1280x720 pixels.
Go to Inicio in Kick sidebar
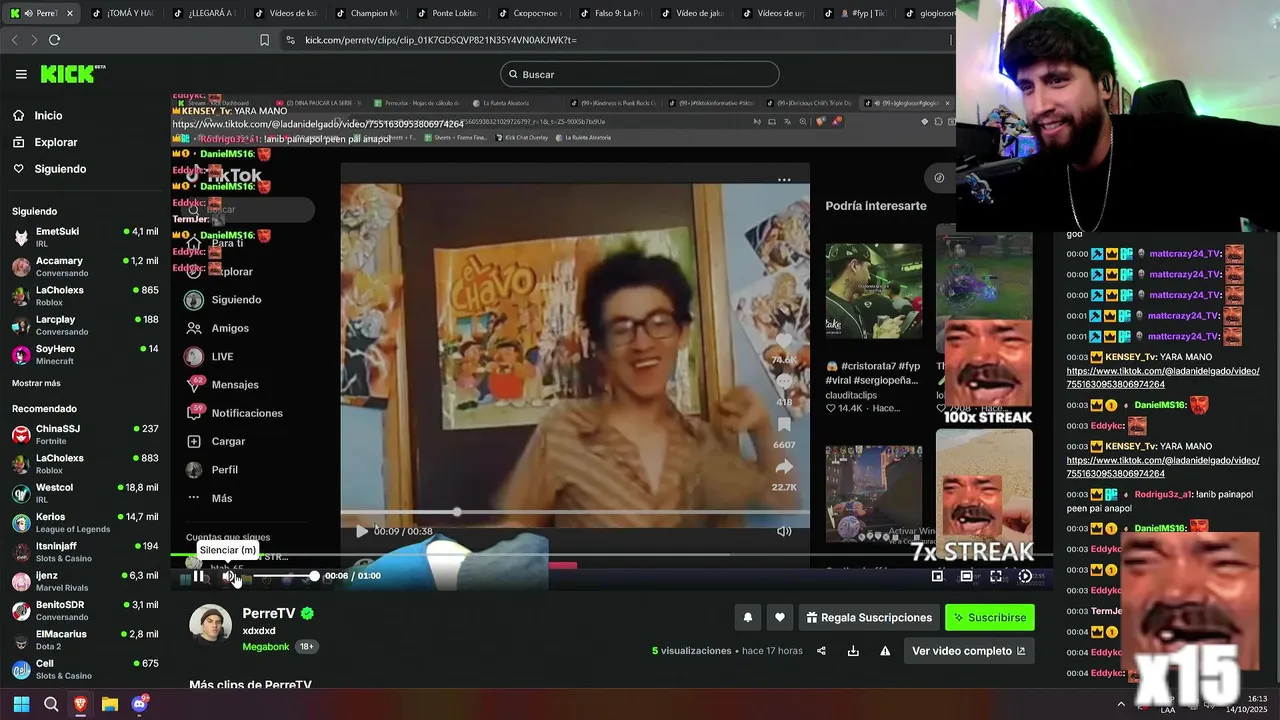pyautogui.click(x=85, y=115)
